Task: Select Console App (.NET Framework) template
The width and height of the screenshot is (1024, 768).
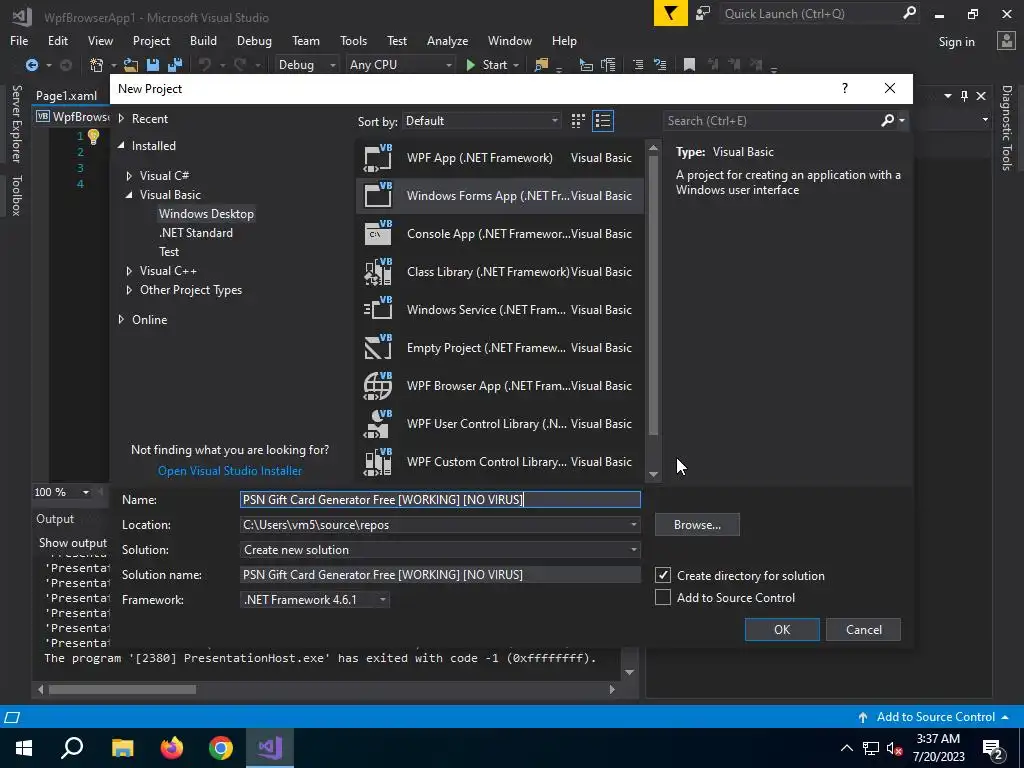Action: click(x=500, y=234)
